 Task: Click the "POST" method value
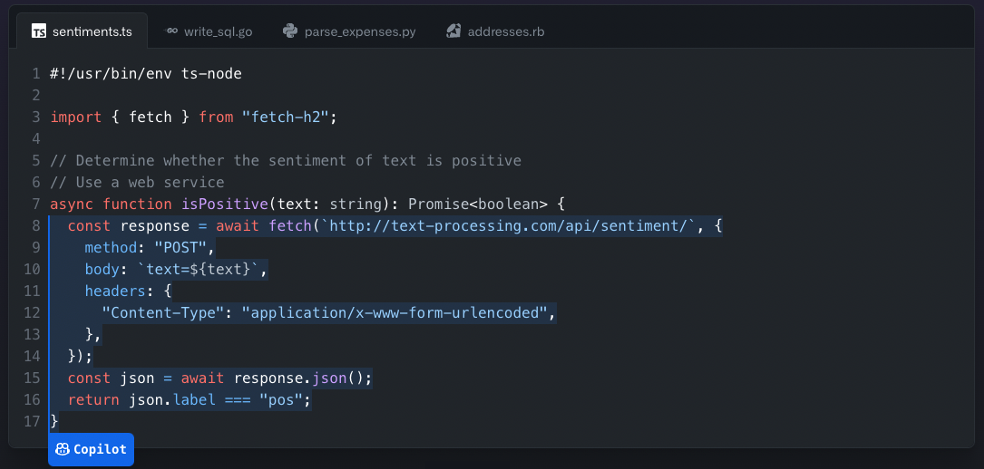click(x=180, y=247)
